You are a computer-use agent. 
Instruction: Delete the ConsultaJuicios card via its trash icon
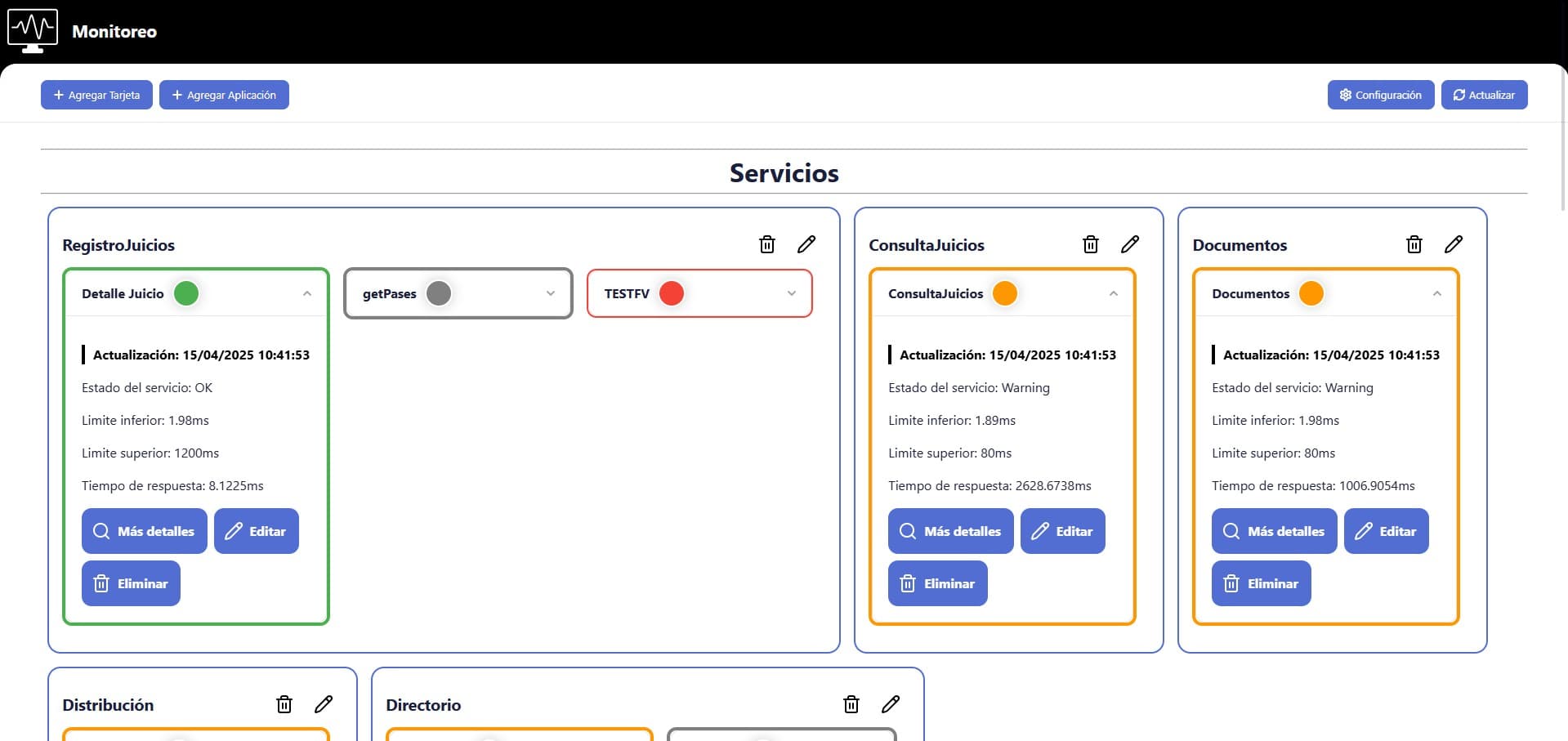point(1090,244)
